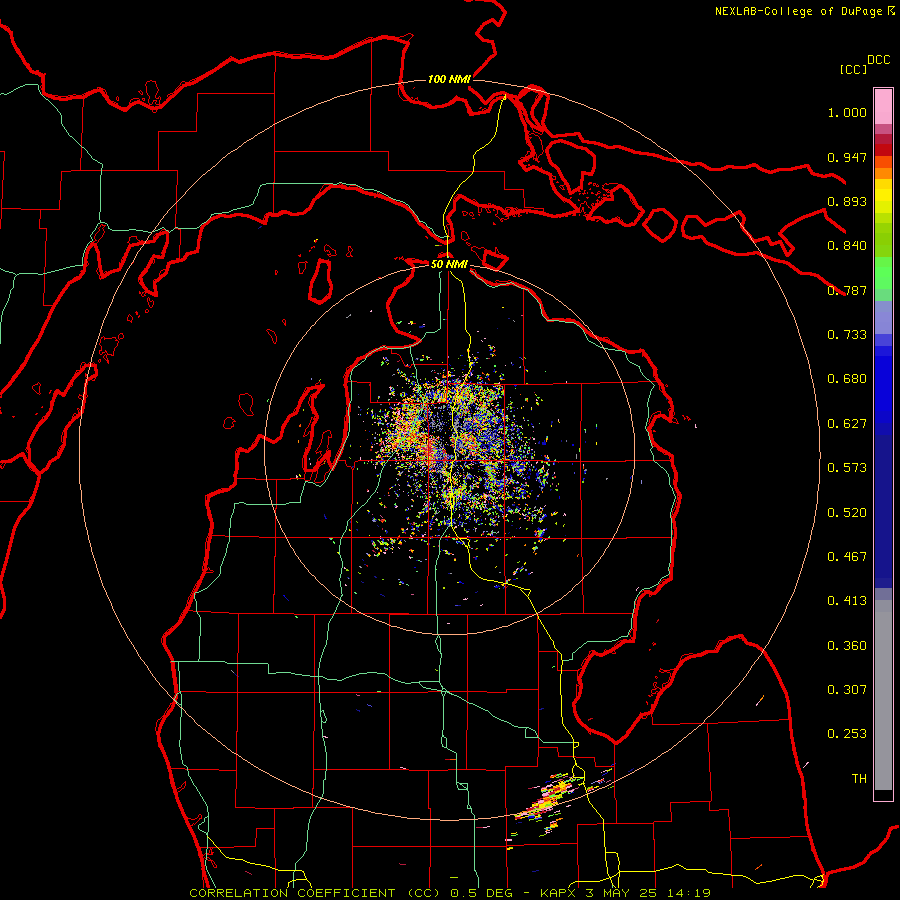Click the [CC] units label

pos(853,69)
